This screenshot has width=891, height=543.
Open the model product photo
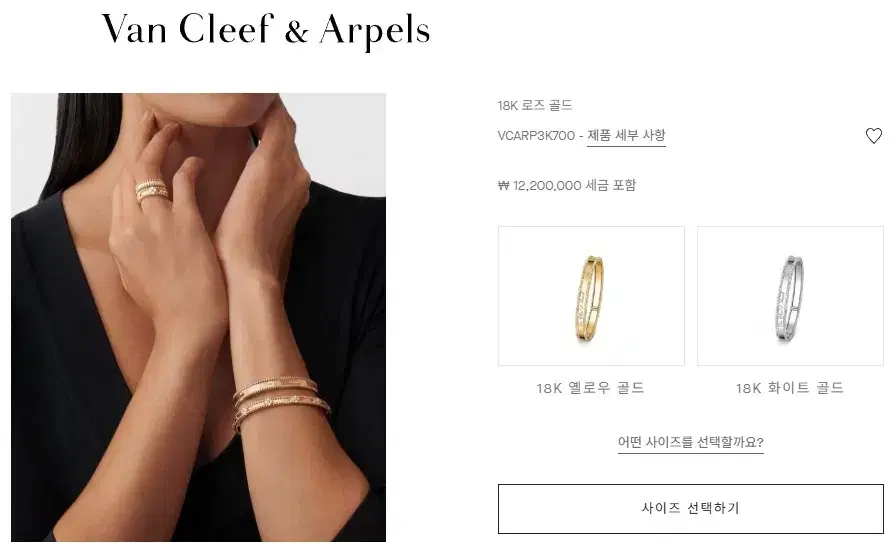tap(198, 318)
